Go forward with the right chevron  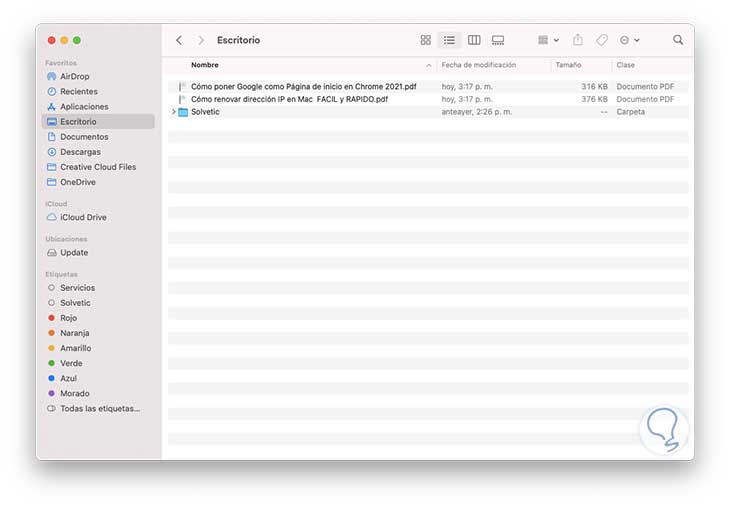201,40
